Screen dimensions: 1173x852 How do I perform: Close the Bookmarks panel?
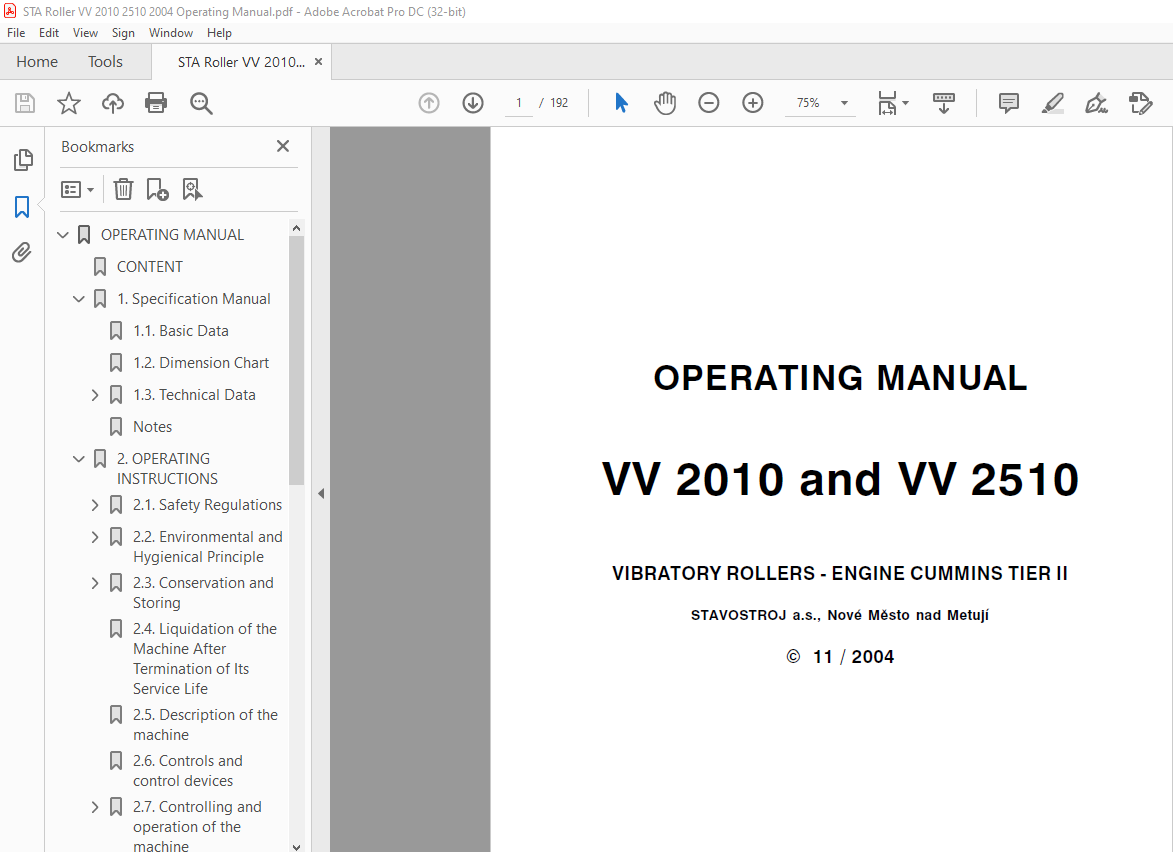pos(283,147)
